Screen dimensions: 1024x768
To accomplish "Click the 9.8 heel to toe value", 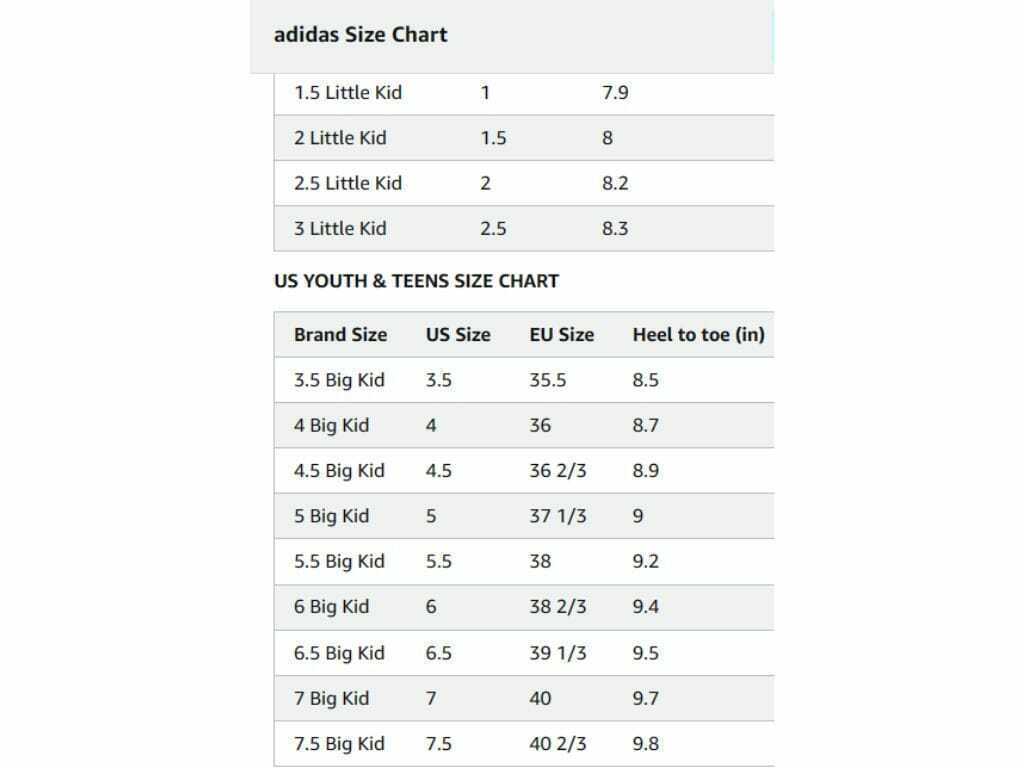I will coord(645,744).
